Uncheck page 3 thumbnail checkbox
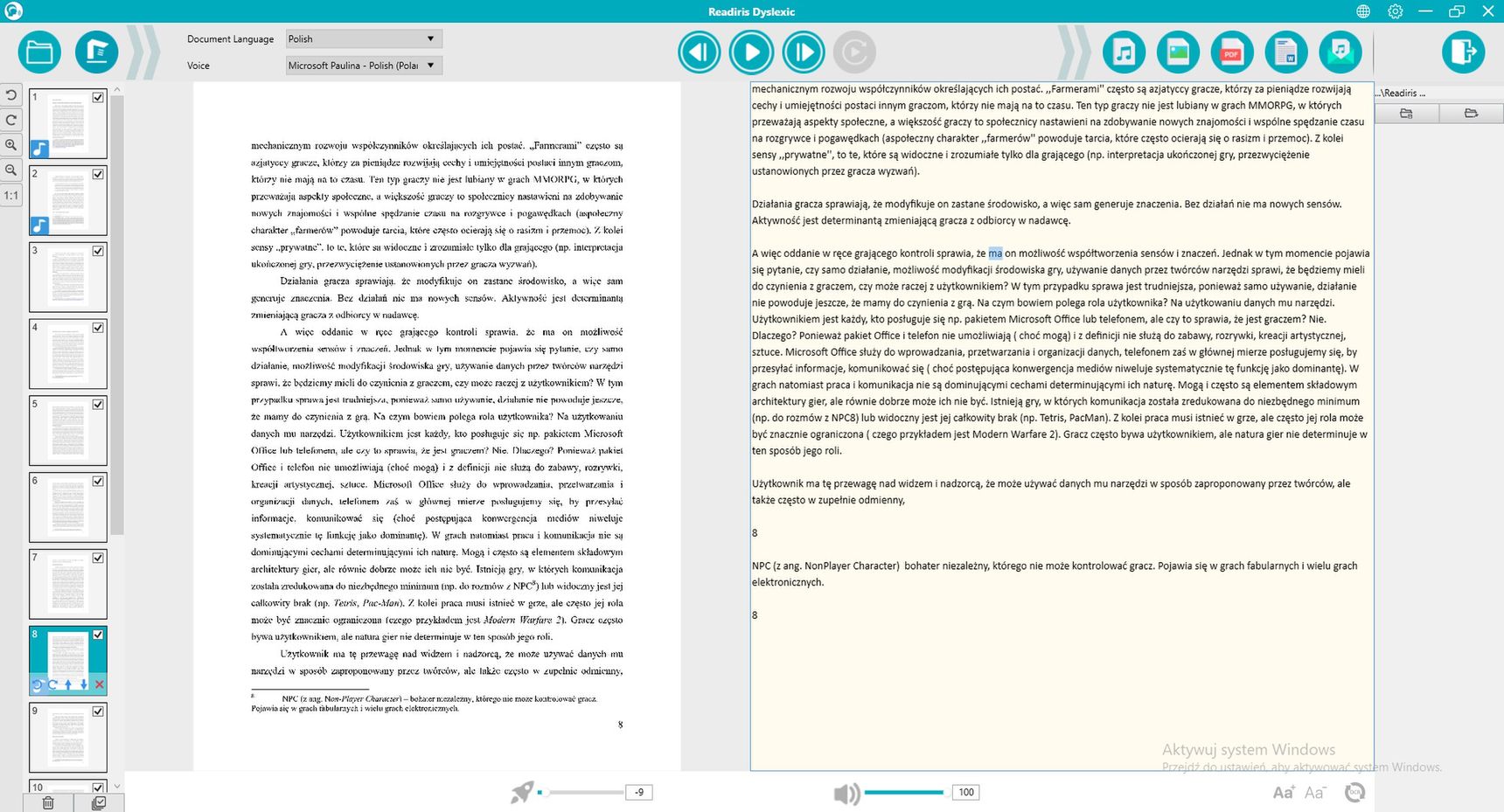Image resolution: width=1504 pixels, height=812 pixels. [98, 251]
